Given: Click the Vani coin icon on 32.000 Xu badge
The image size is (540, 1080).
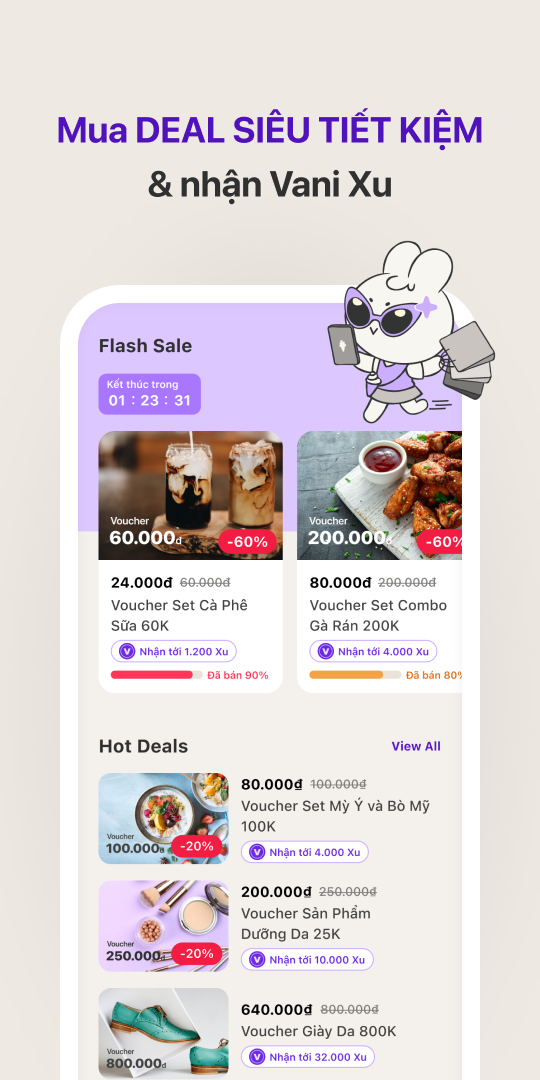Looking at the screenshot, I should coord(257,1057).
